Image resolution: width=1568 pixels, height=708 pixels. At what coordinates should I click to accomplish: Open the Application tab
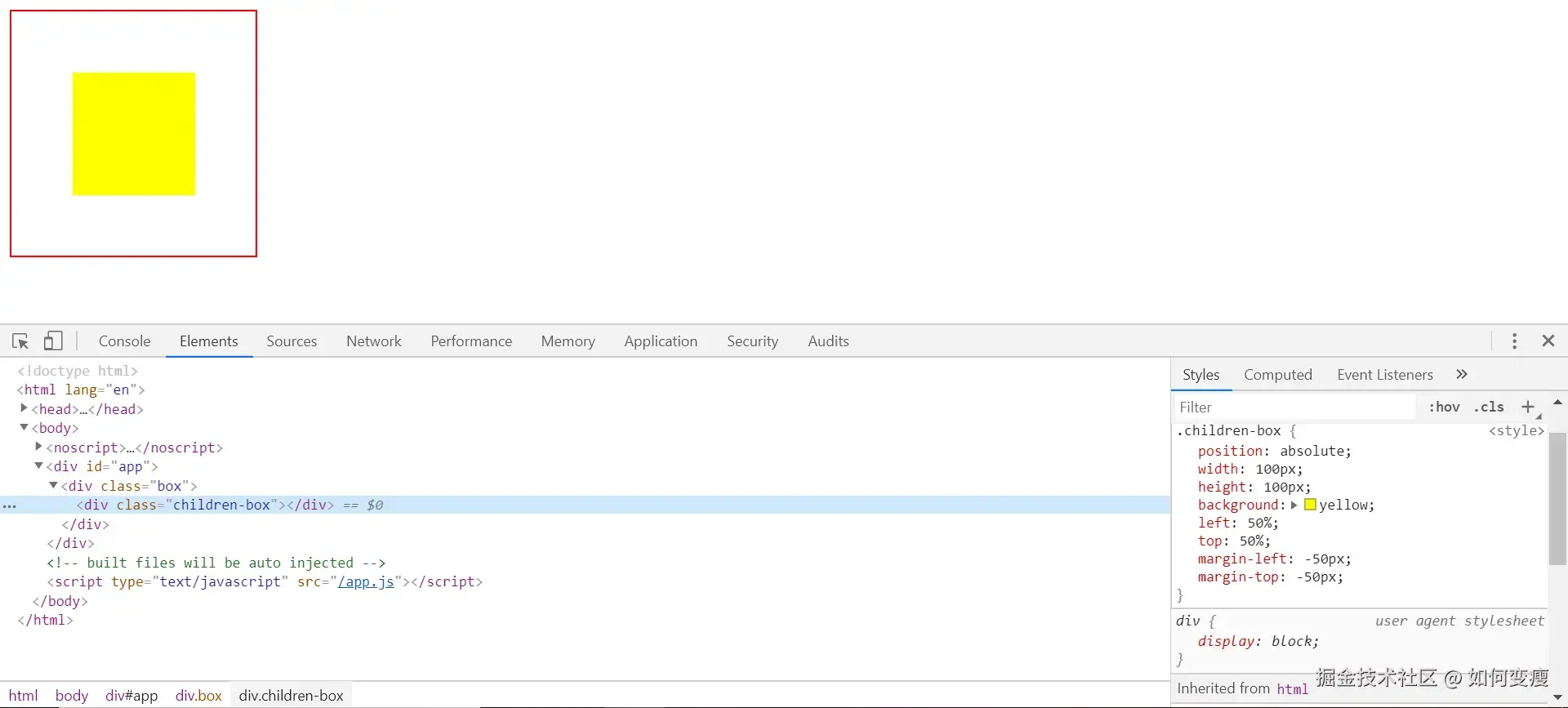tap(661, 341)
